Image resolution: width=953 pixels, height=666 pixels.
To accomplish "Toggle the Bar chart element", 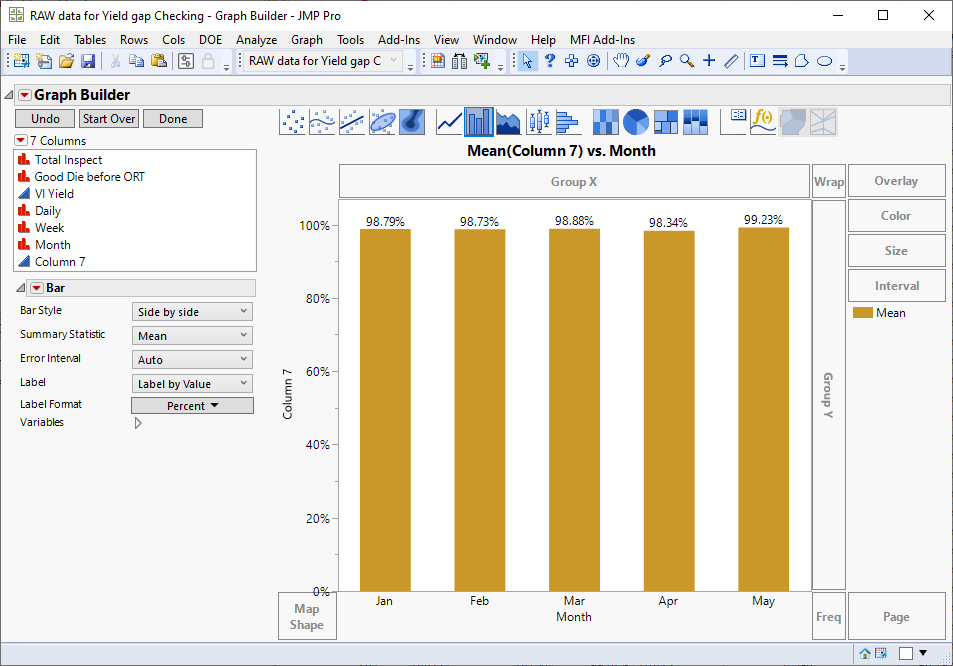I will click(x=479, y=122).
